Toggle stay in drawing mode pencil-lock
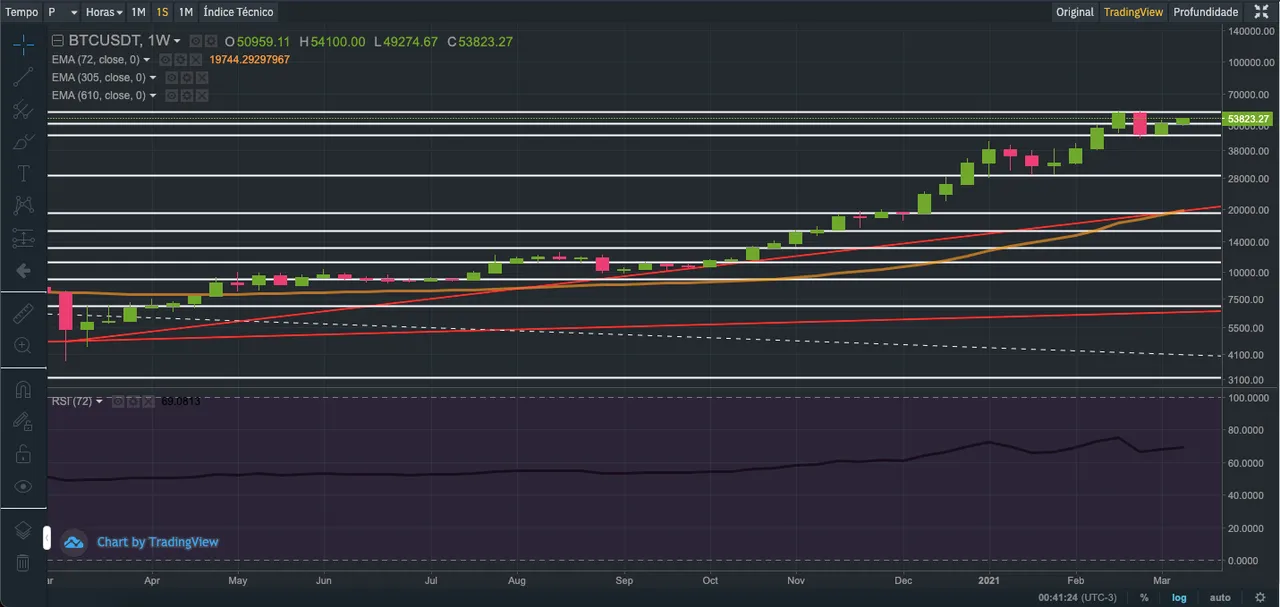 [x=23, y=422]
